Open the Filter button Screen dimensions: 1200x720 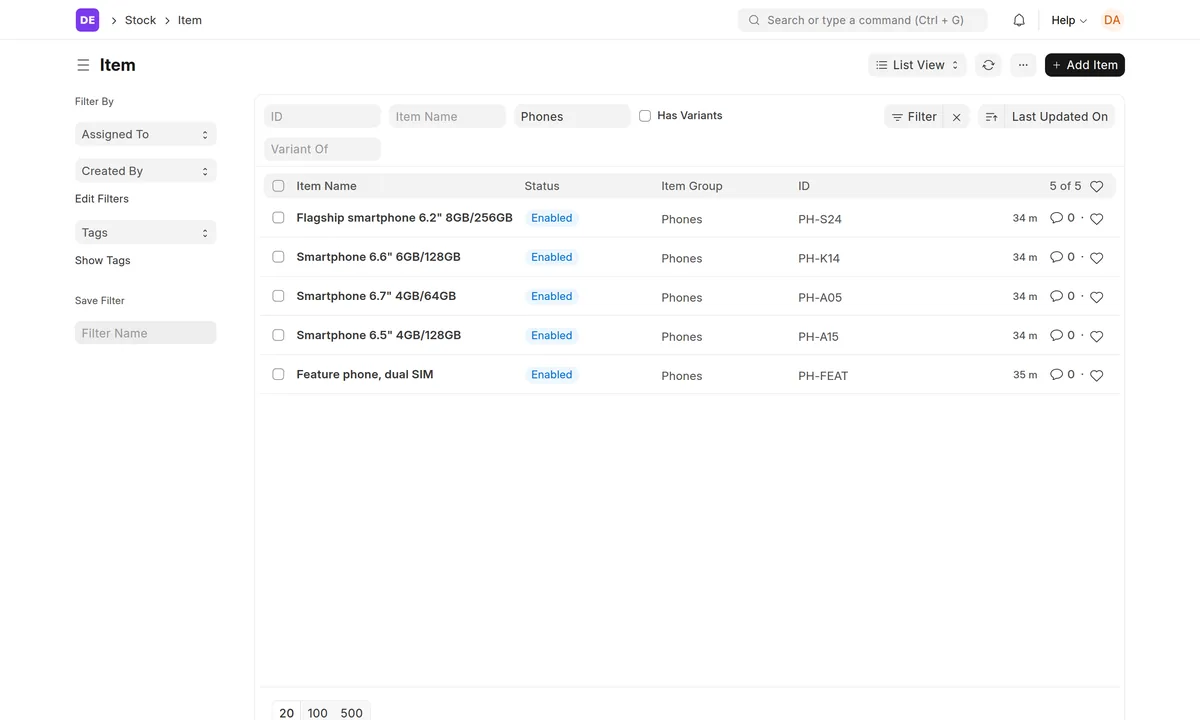pyautogui.click(x=914, y=117)
